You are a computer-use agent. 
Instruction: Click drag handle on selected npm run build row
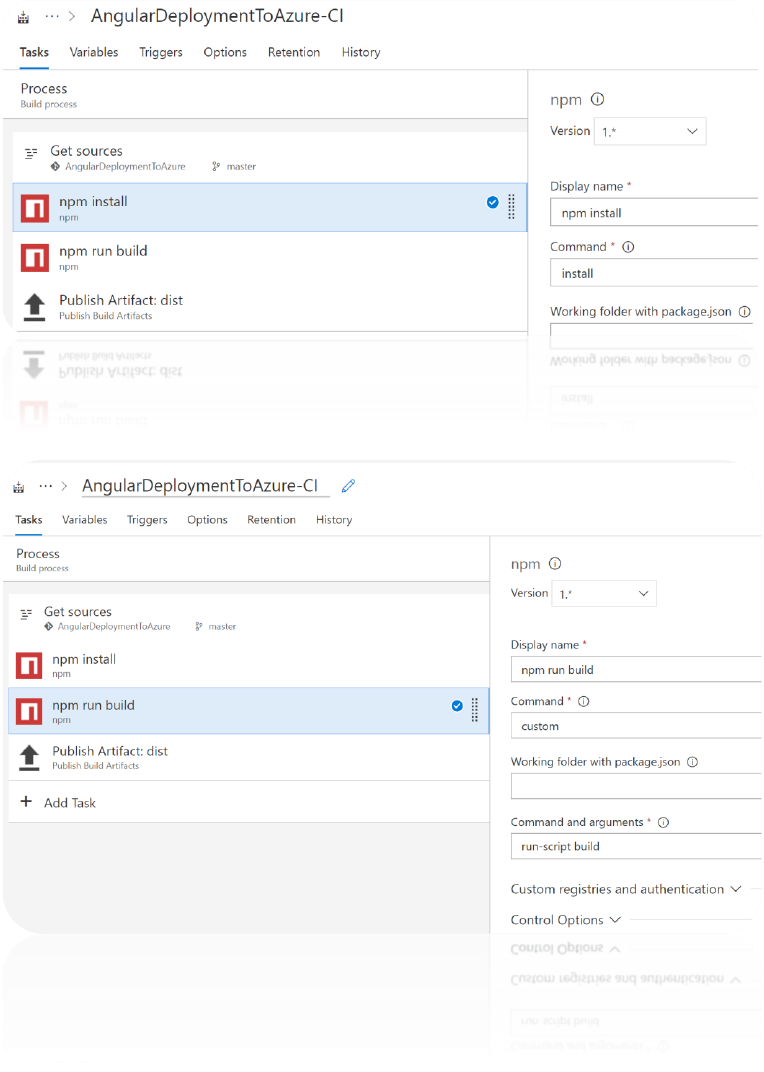475,710
